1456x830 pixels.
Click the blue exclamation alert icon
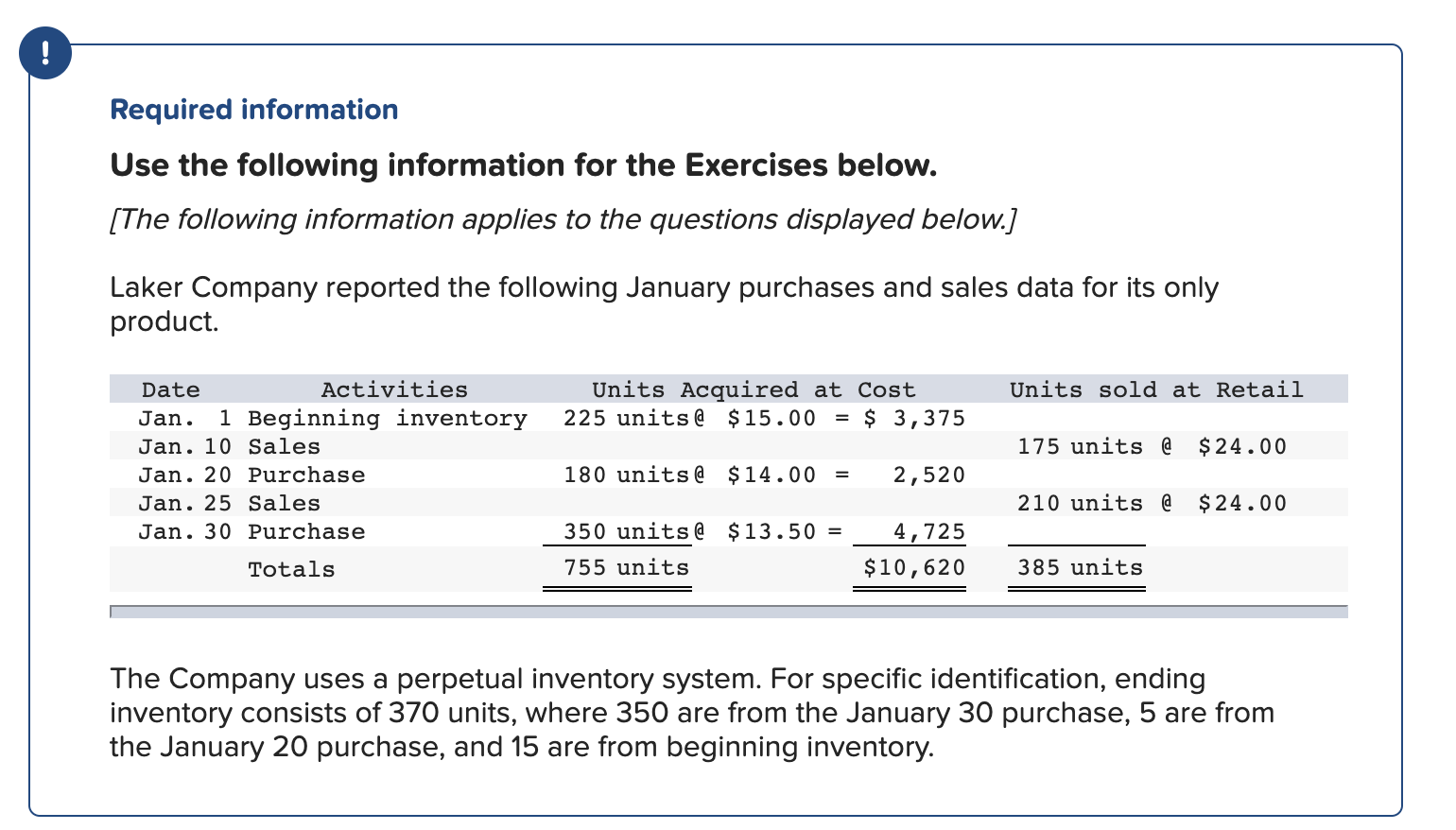click(44, 53)
